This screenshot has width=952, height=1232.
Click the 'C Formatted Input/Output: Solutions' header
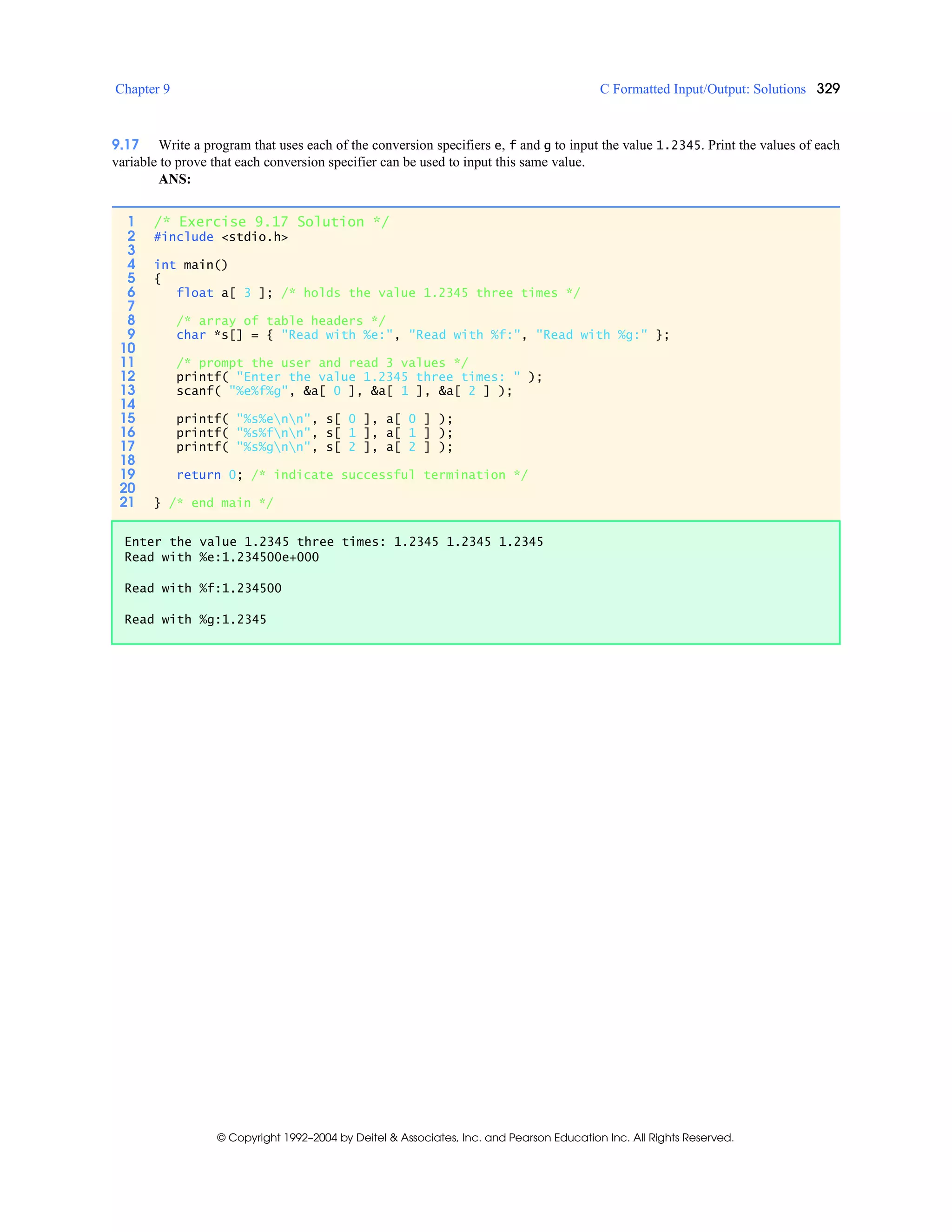coord(702,89)
